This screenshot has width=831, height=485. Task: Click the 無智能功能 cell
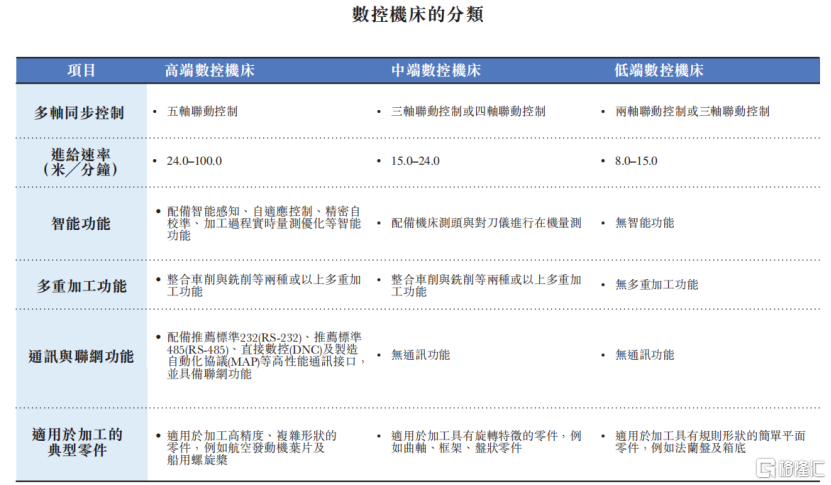644,223
